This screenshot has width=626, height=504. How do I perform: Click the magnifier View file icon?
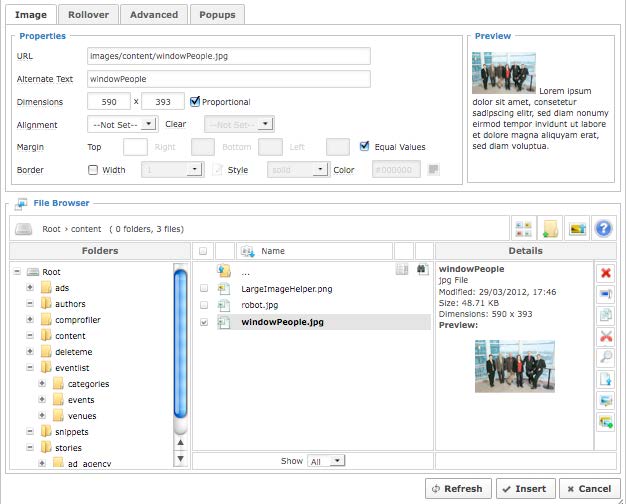click(x=604, y=357)
